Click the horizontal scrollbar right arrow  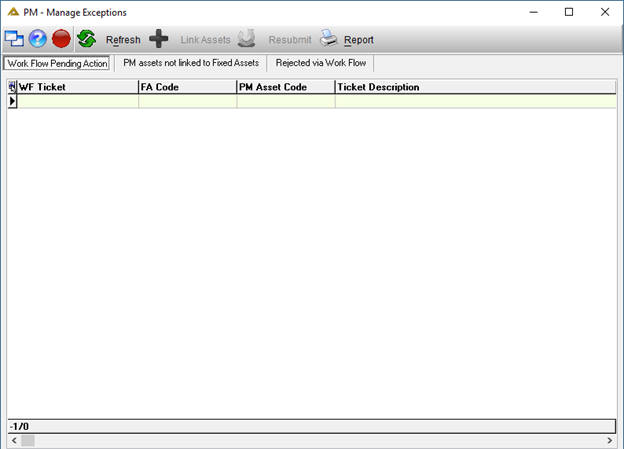(x=609, y=440)
